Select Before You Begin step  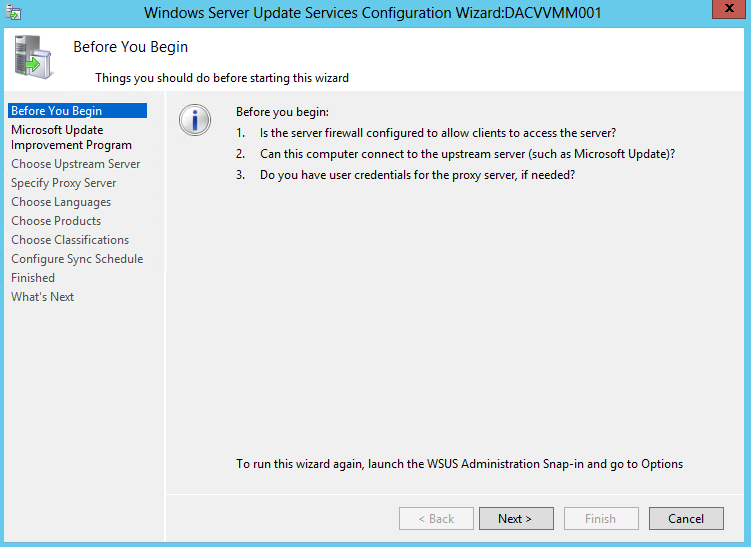pos(78,111)
